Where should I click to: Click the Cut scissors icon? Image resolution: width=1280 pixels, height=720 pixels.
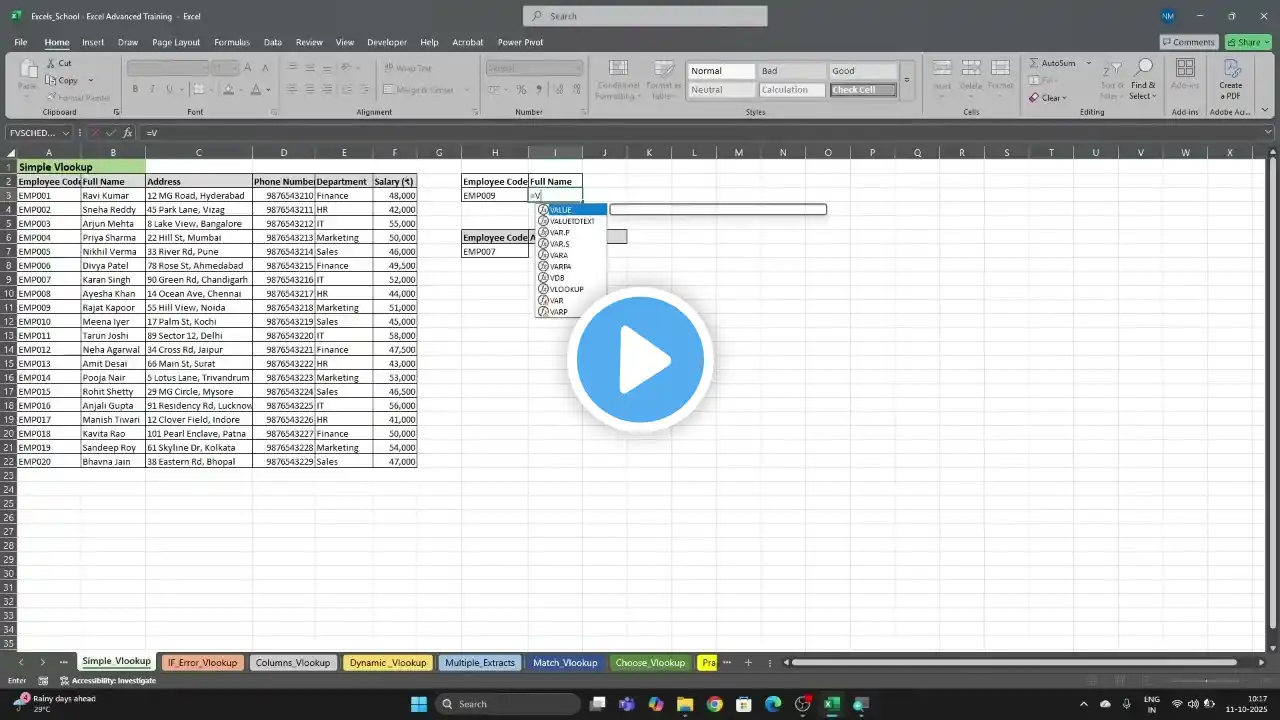pyautogui.click(x=50, y=63)
